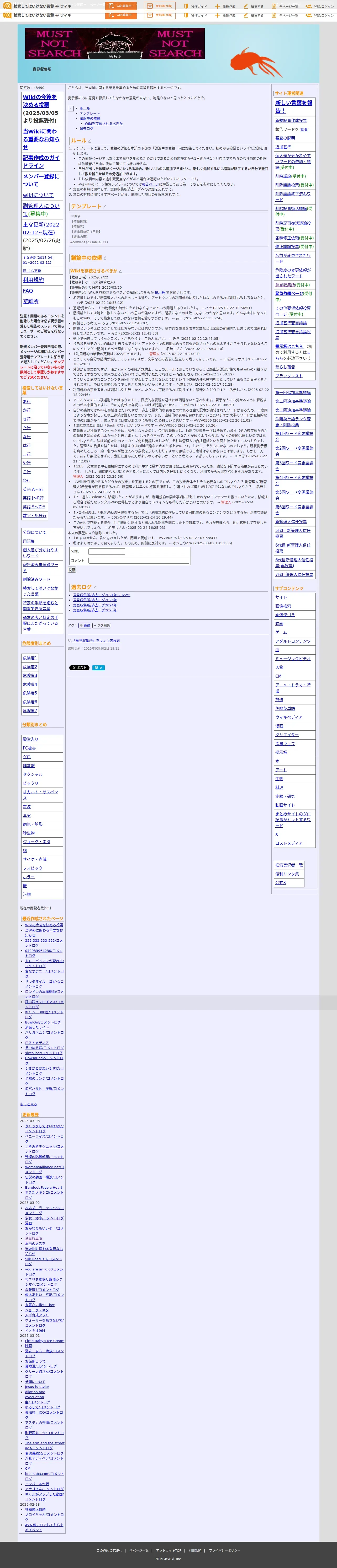Open 意見収集所/過去ログ2023年
Image resolution: width=337 pixels, height=1568 pixels.
(x=95, y=600)
